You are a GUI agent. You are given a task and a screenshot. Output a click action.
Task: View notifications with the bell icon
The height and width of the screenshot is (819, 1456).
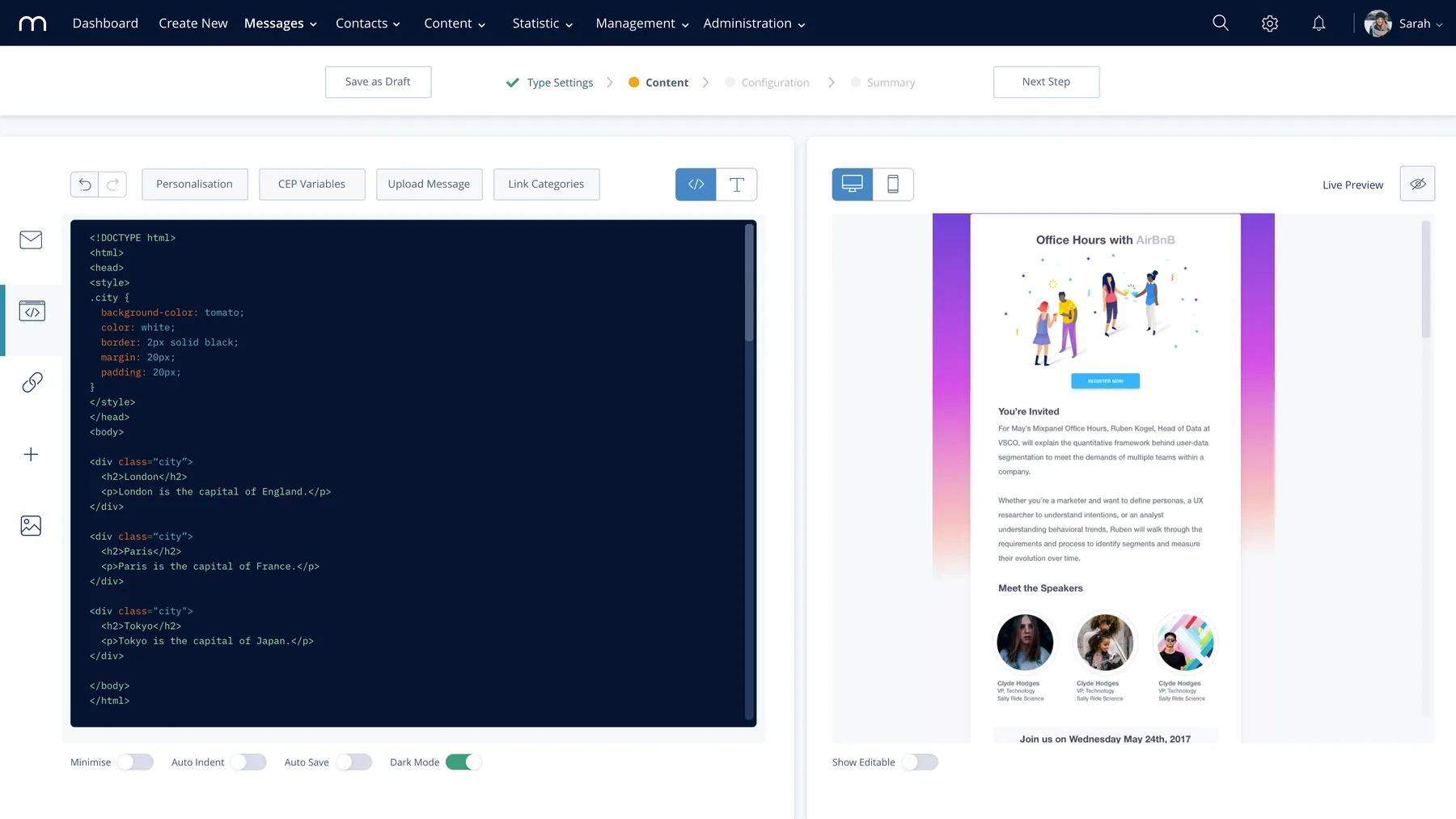[x=1318, y=23]
